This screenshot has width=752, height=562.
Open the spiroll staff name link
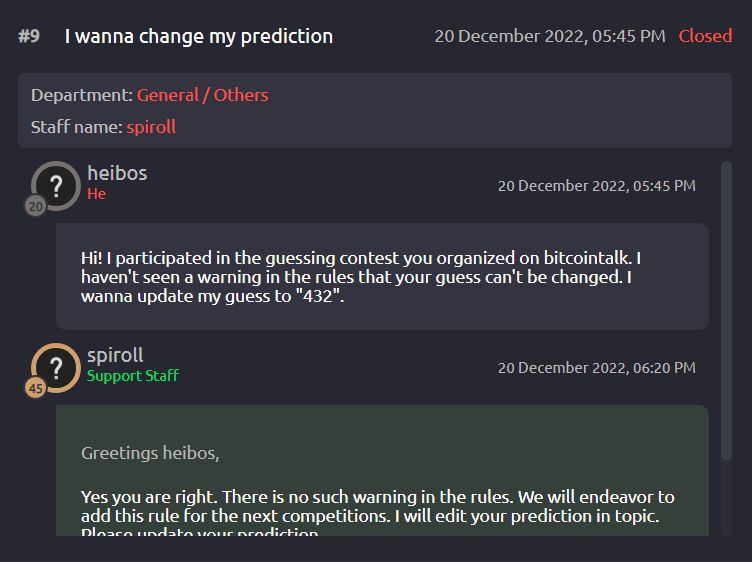click(151, 127)
